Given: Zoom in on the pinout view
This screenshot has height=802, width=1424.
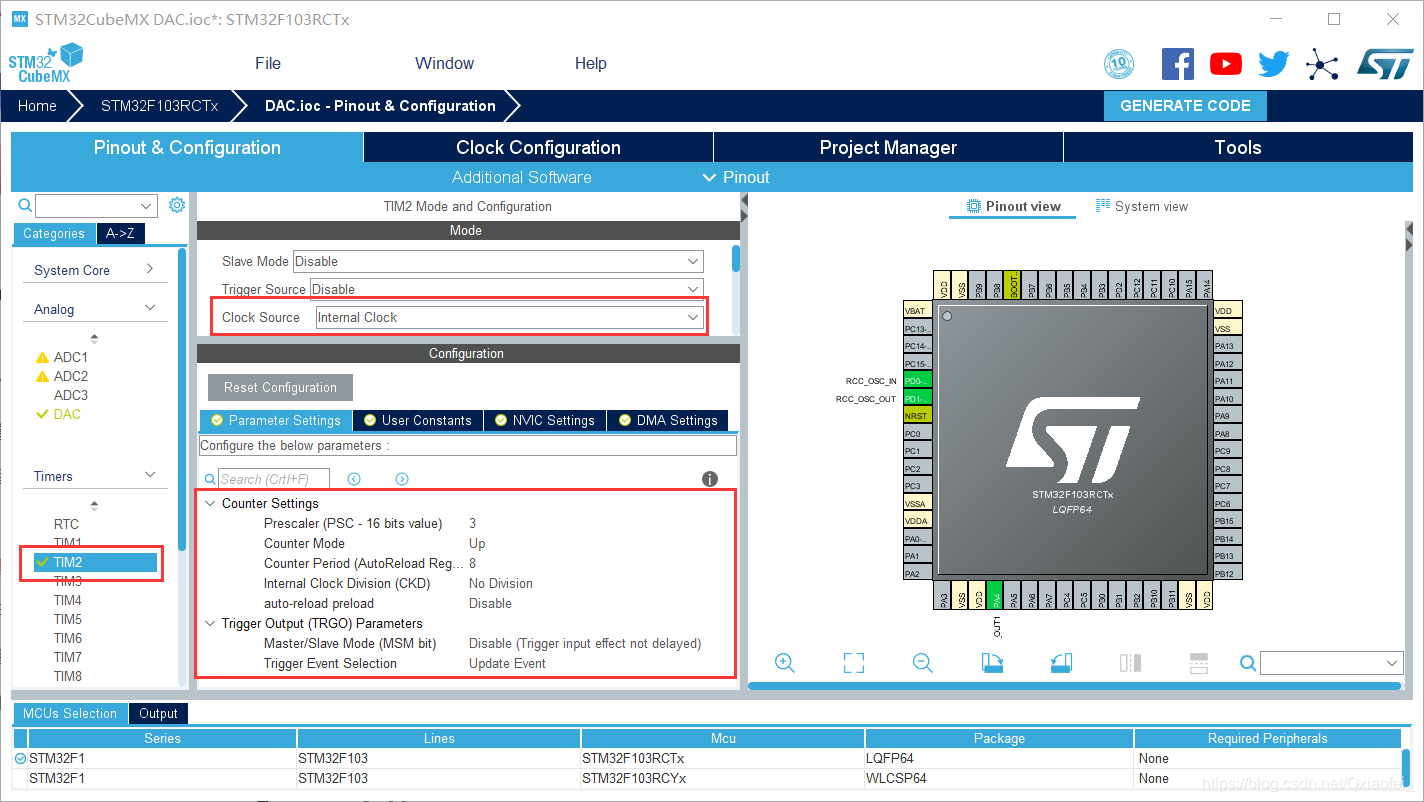Looking at the screenshot, I should point(785,663).
